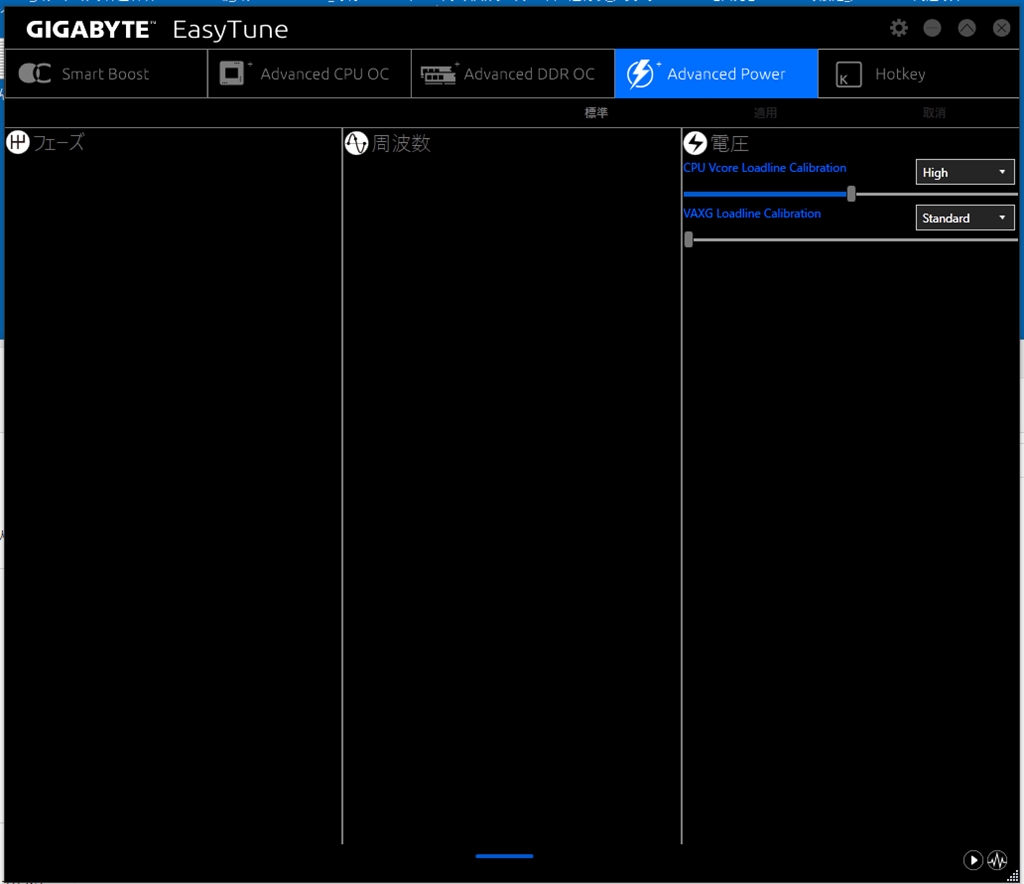Click the window resize grip at bottom-right corner
Viewport: 1024px width, 884px height.
[x=1013, y=876]
